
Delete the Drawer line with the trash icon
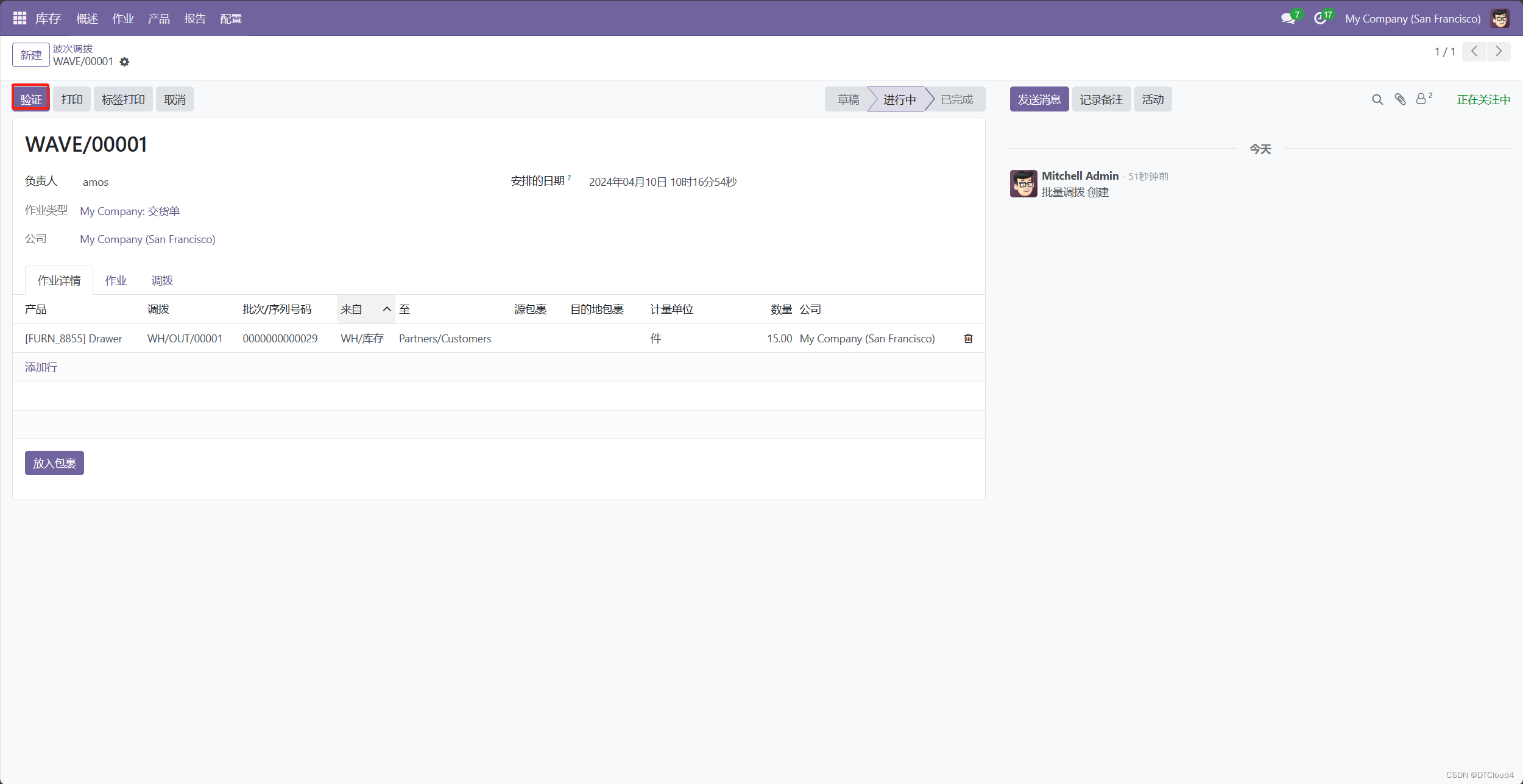[968, 339]
